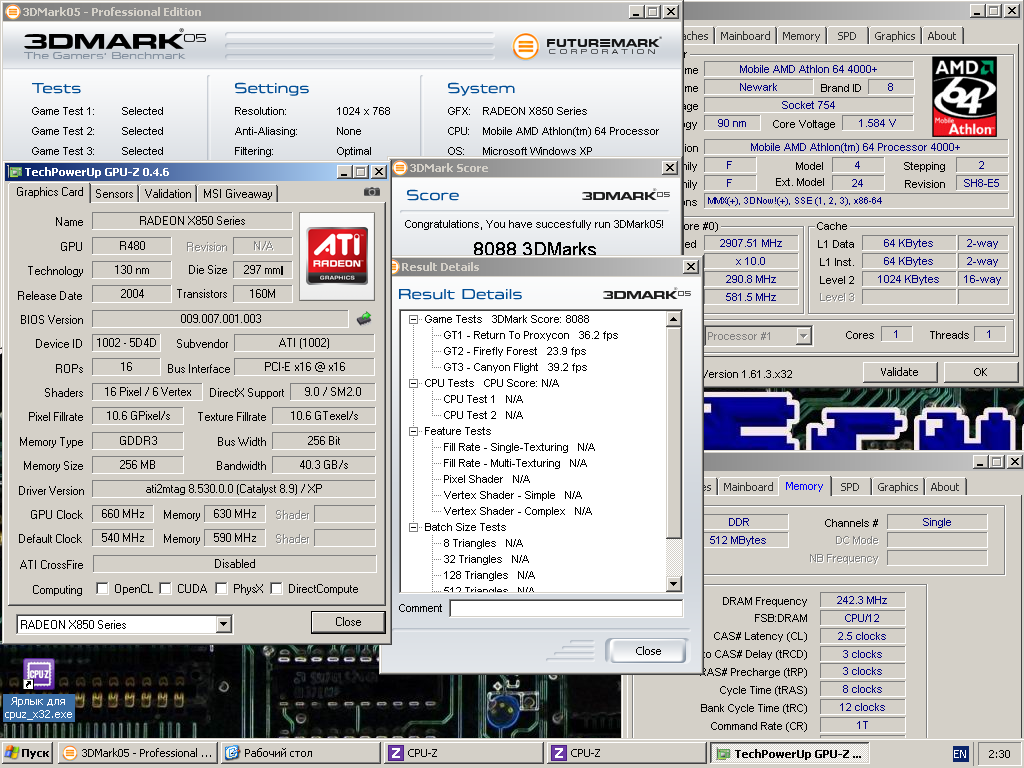1024x768 pixels.
Task: Switch to GPU-Z Validation tab
Action: point(168,193)
